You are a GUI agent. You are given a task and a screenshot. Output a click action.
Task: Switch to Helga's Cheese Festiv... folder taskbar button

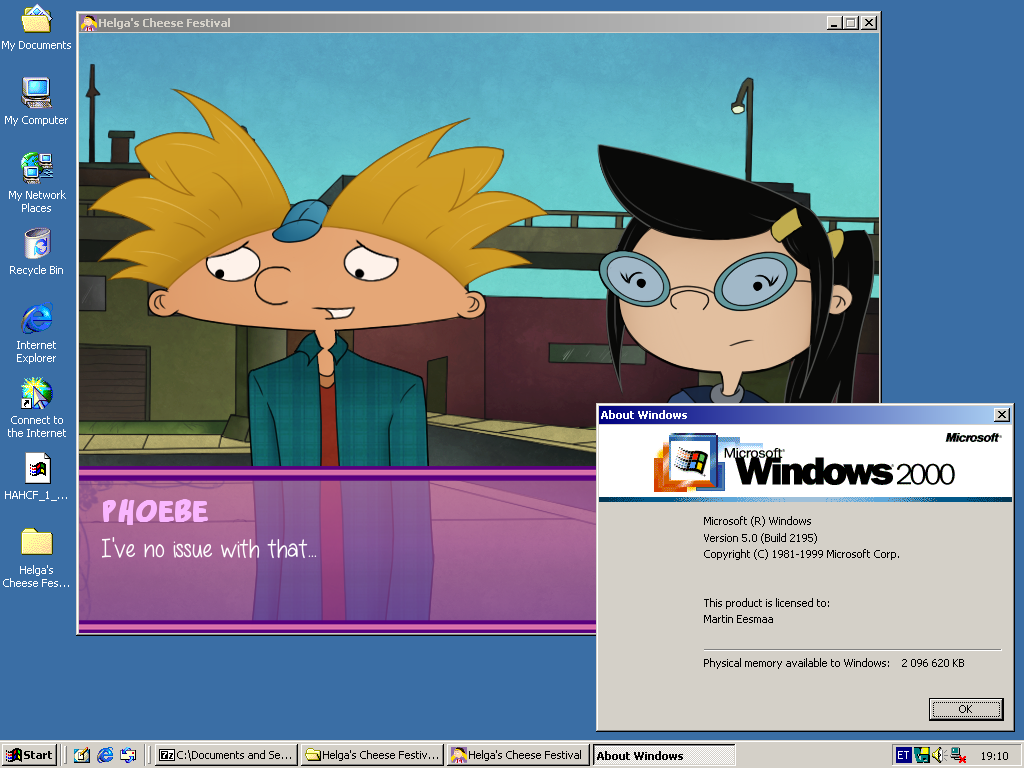(372, 755)
